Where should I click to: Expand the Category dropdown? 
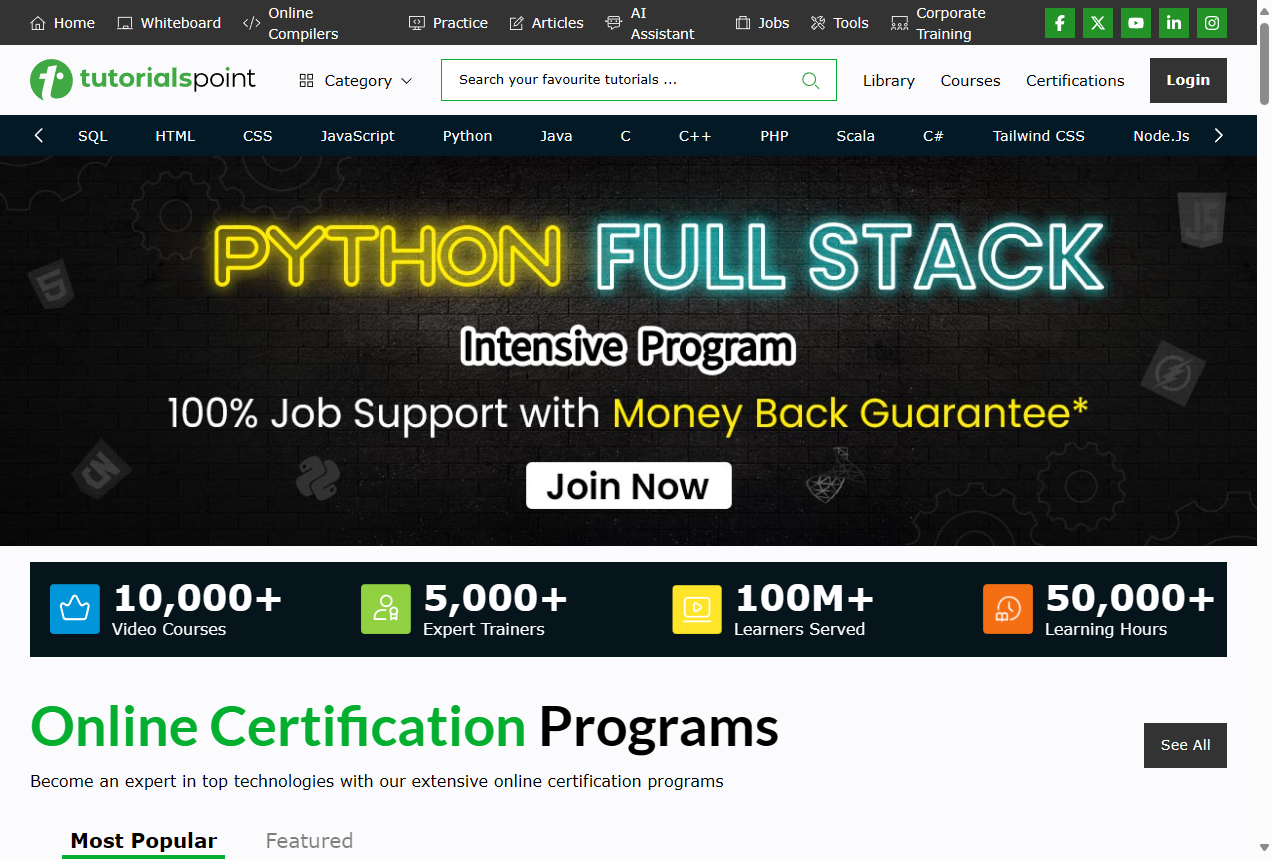[x=356, y=81]
